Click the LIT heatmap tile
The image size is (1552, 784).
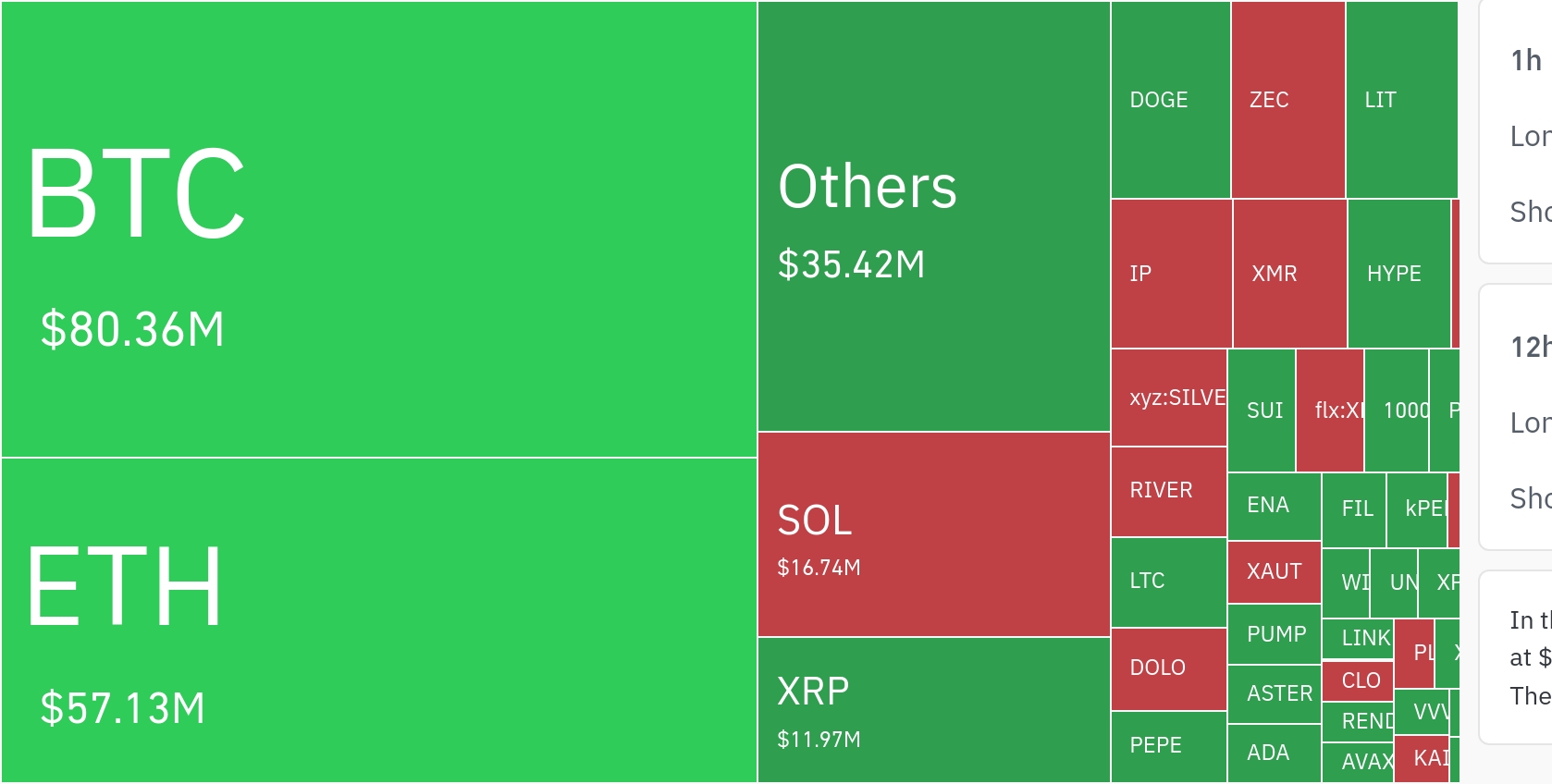point(1400,100)
